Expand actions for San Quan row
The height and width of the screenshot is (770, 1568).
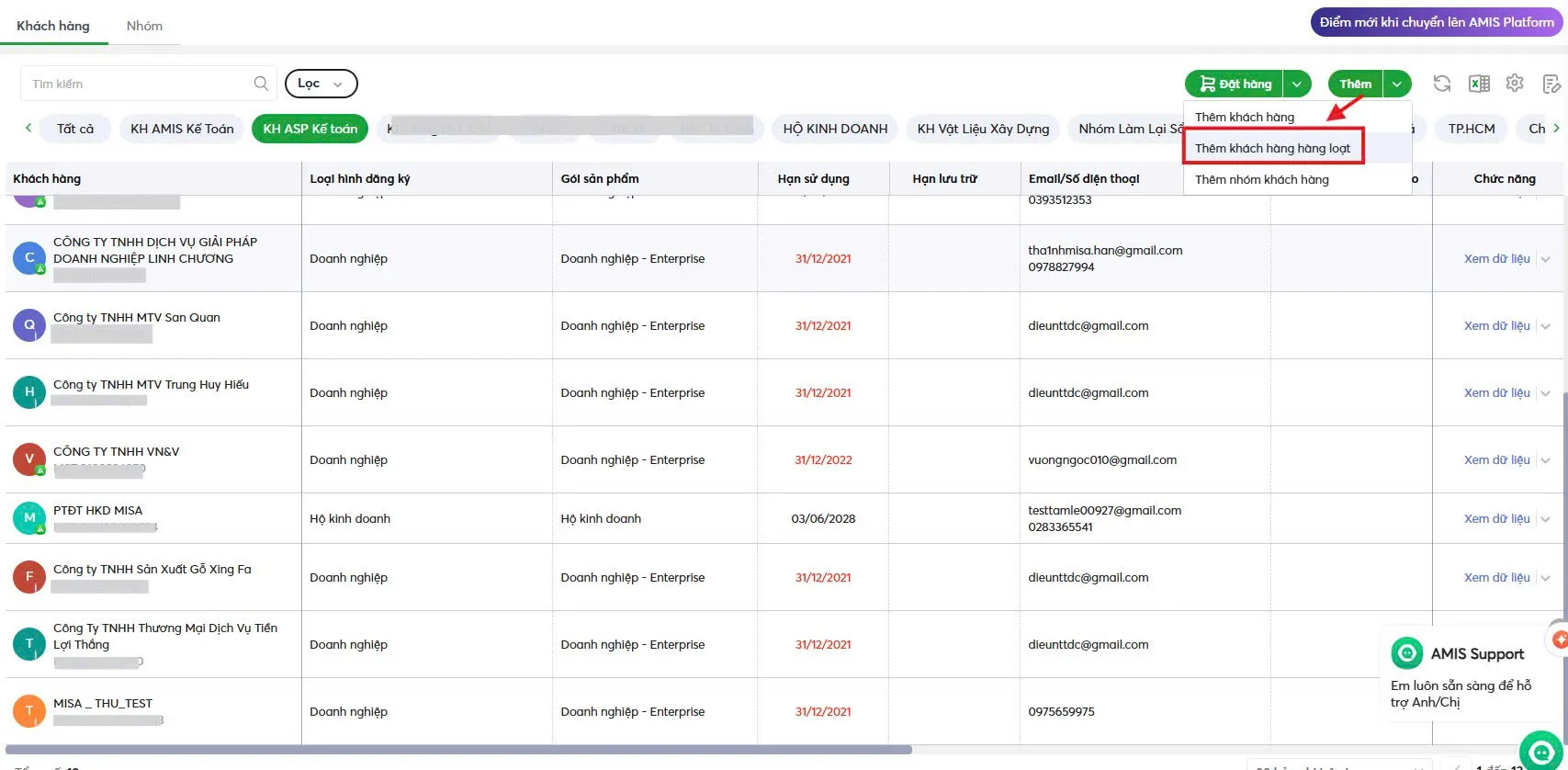(1545, 326)
